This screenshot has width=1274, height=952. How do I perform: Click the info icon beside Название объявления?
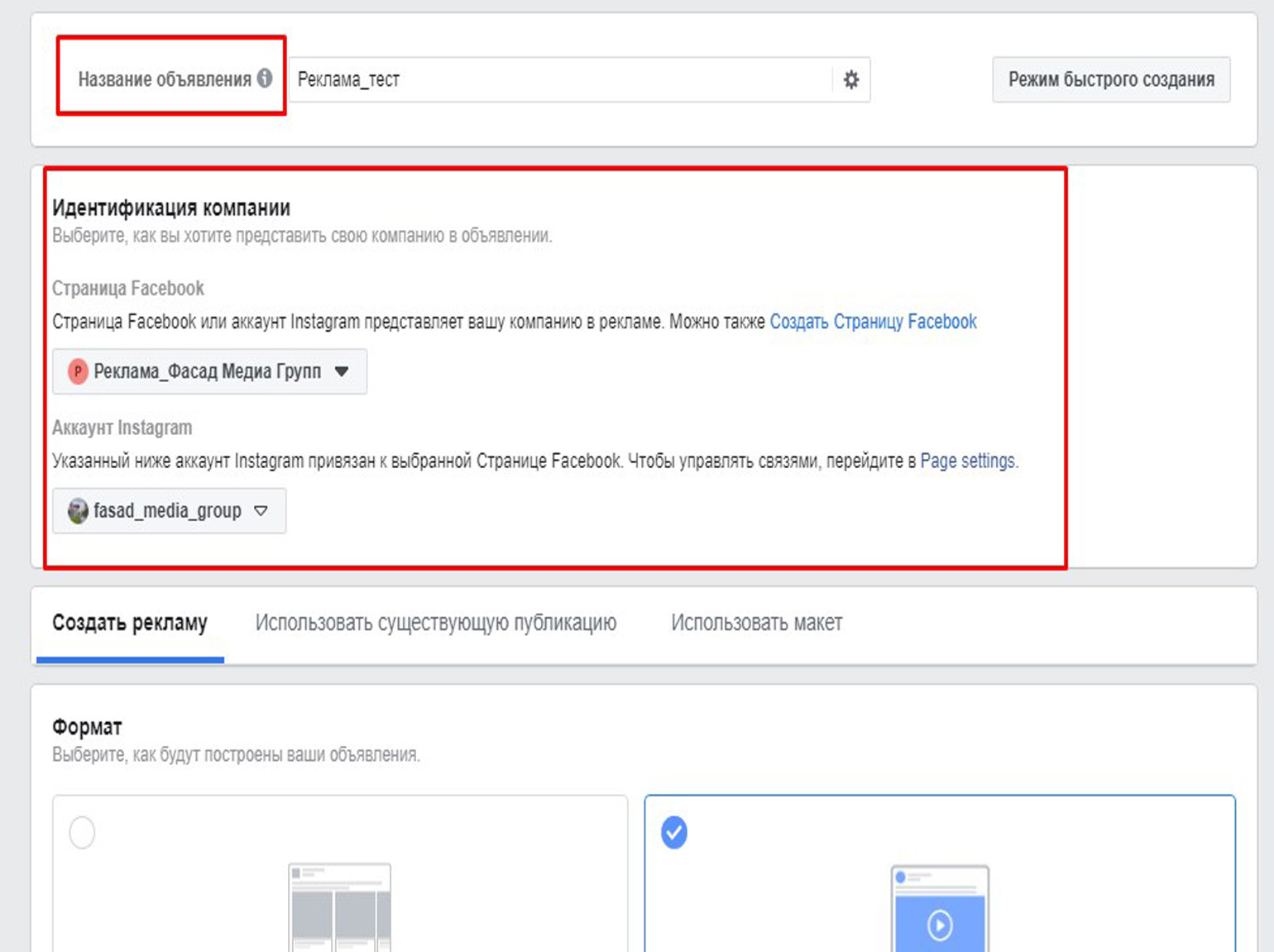(x=265, y=79)
